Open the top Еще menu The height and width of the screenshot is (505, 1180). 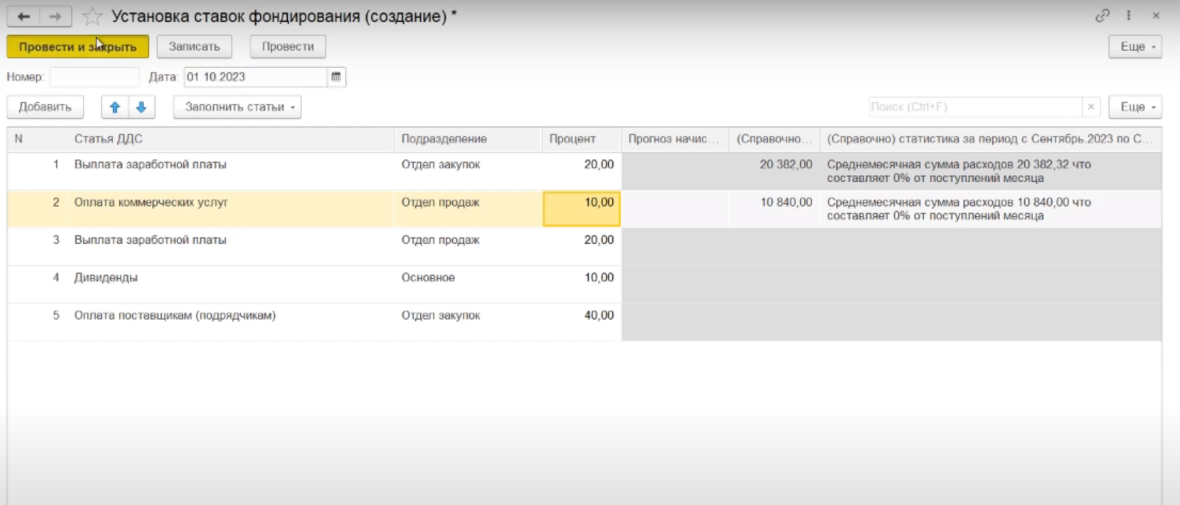pos(1136,47)
